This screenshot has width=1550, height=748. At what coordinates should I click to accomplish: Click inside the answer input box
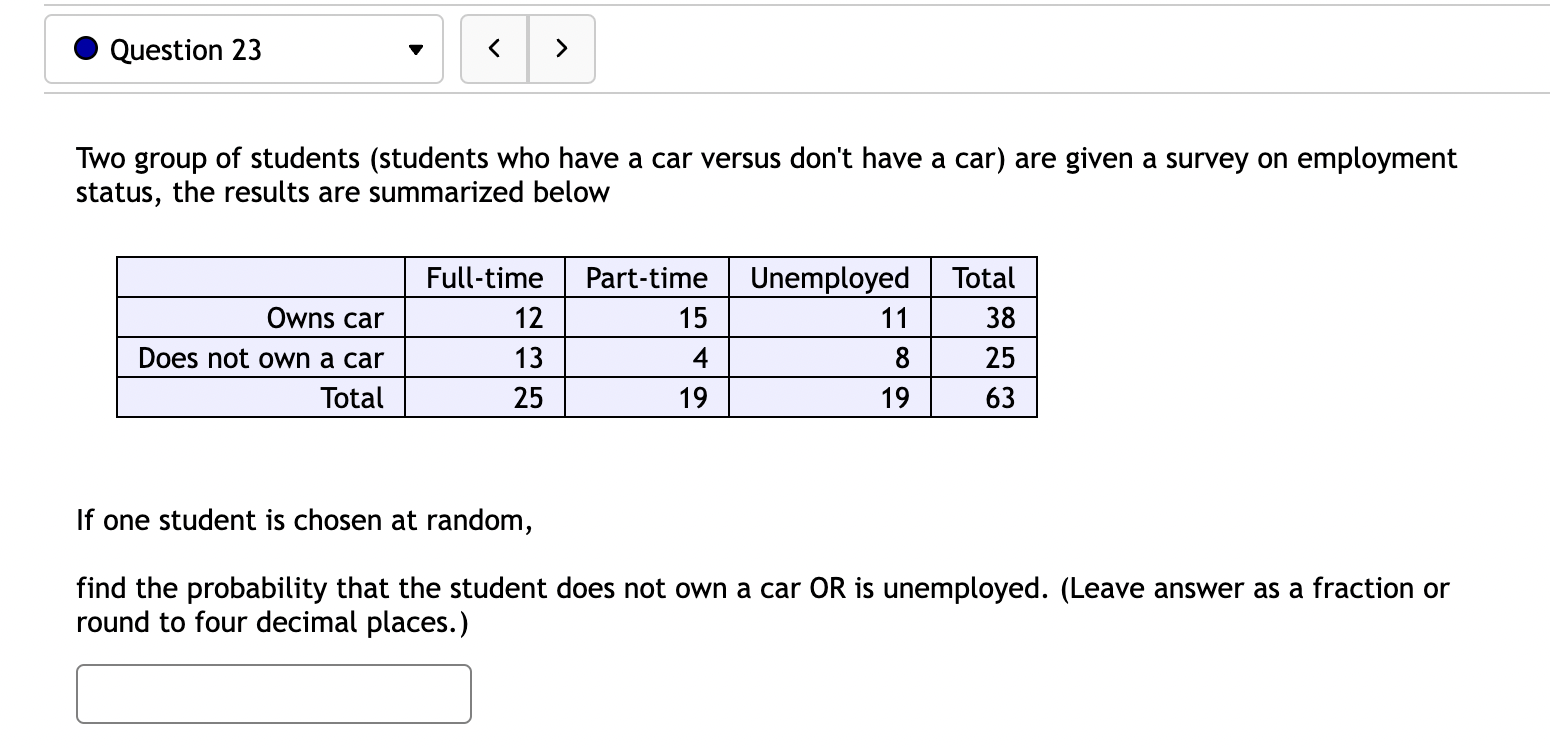point(273,693)
